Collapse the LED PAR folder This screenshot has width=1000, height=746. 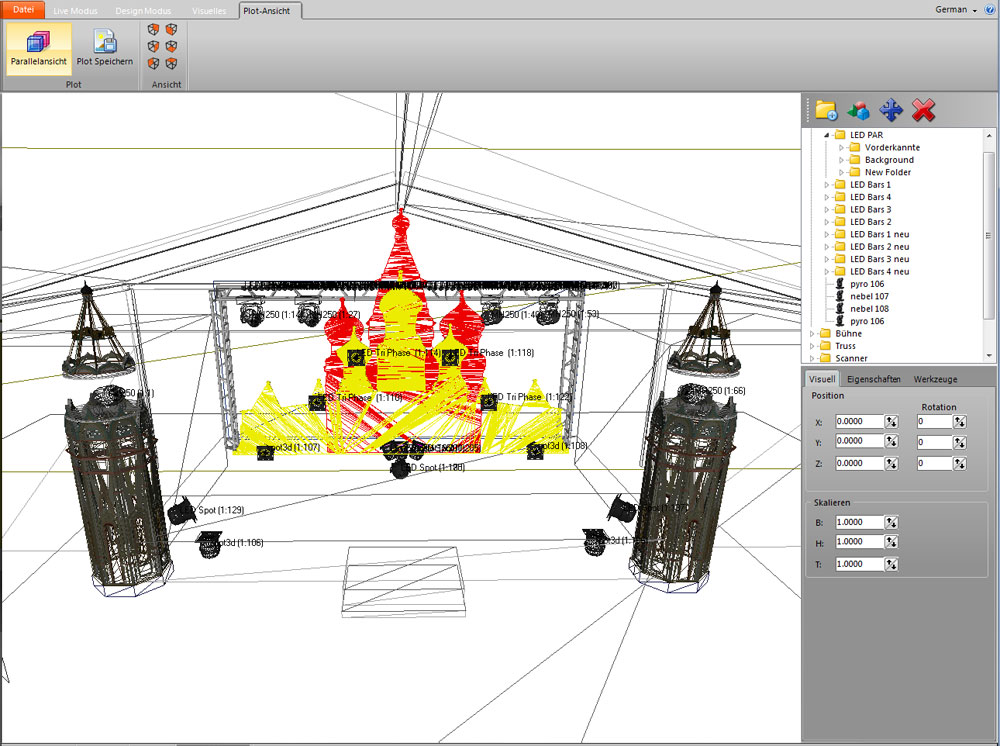click(x=827, y=135)
